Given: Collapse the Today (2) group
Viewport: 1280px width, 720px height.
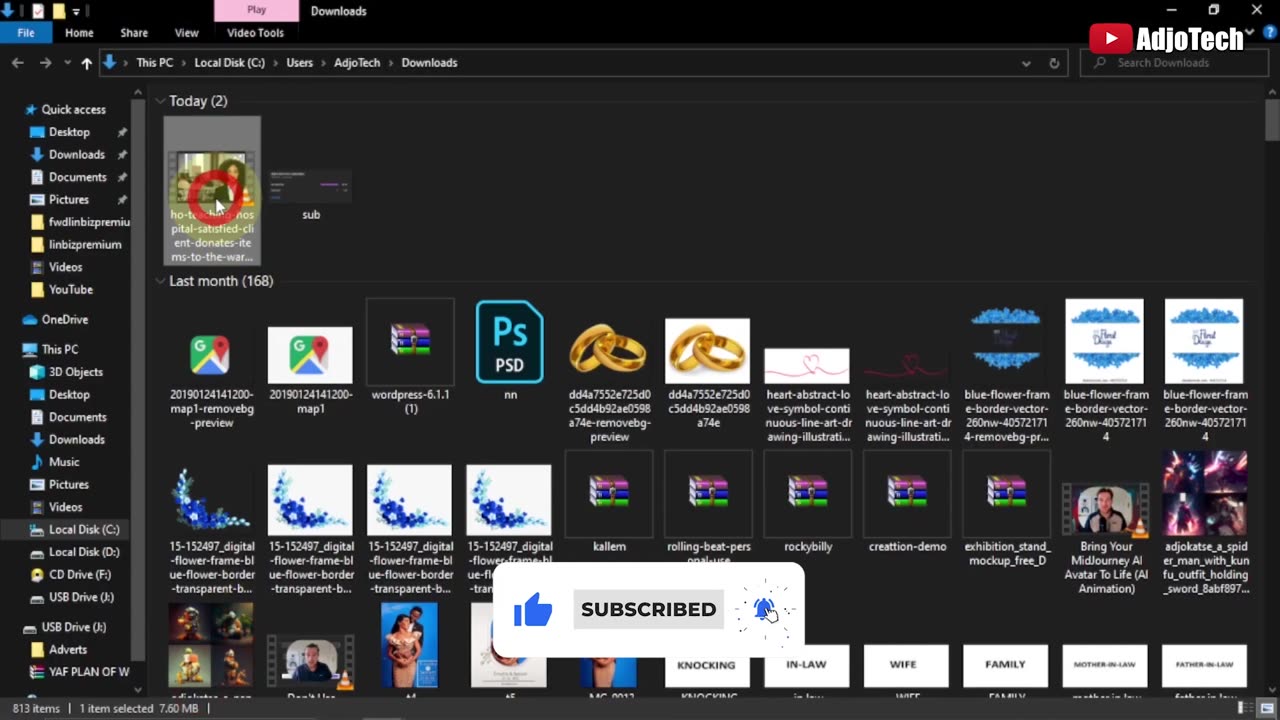Looking at the screenshot, I should point(160,101).
